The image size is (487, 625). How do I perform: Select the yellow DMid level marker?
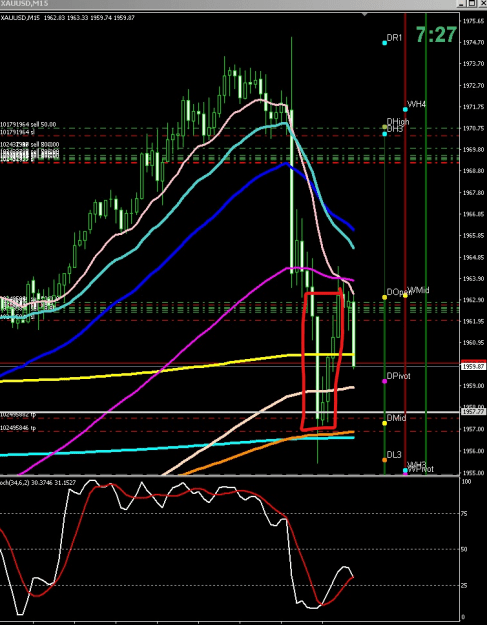(385, 423)
